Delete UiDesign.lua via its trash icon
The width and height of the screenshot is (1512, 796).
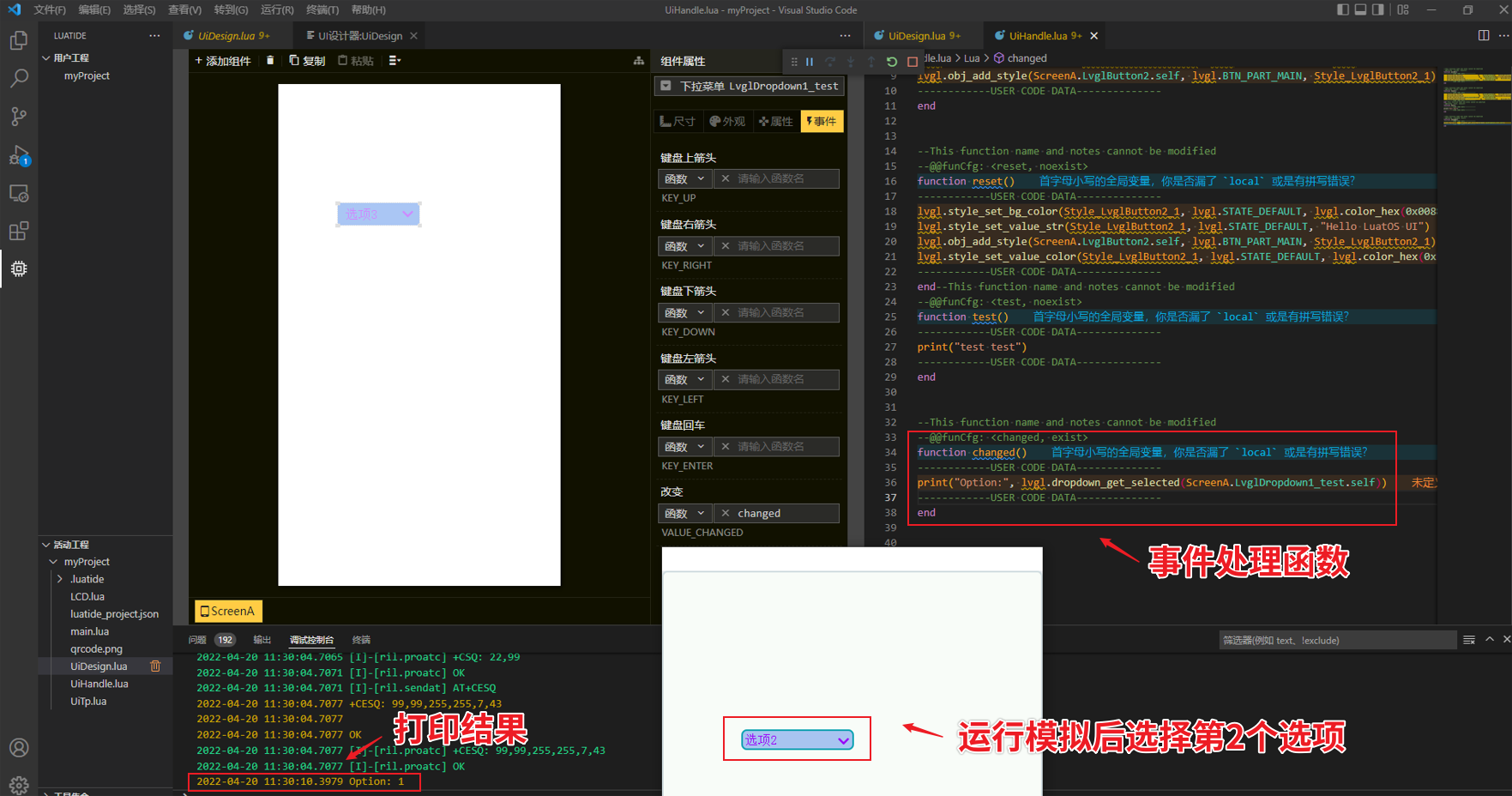[x=154, y=666]
